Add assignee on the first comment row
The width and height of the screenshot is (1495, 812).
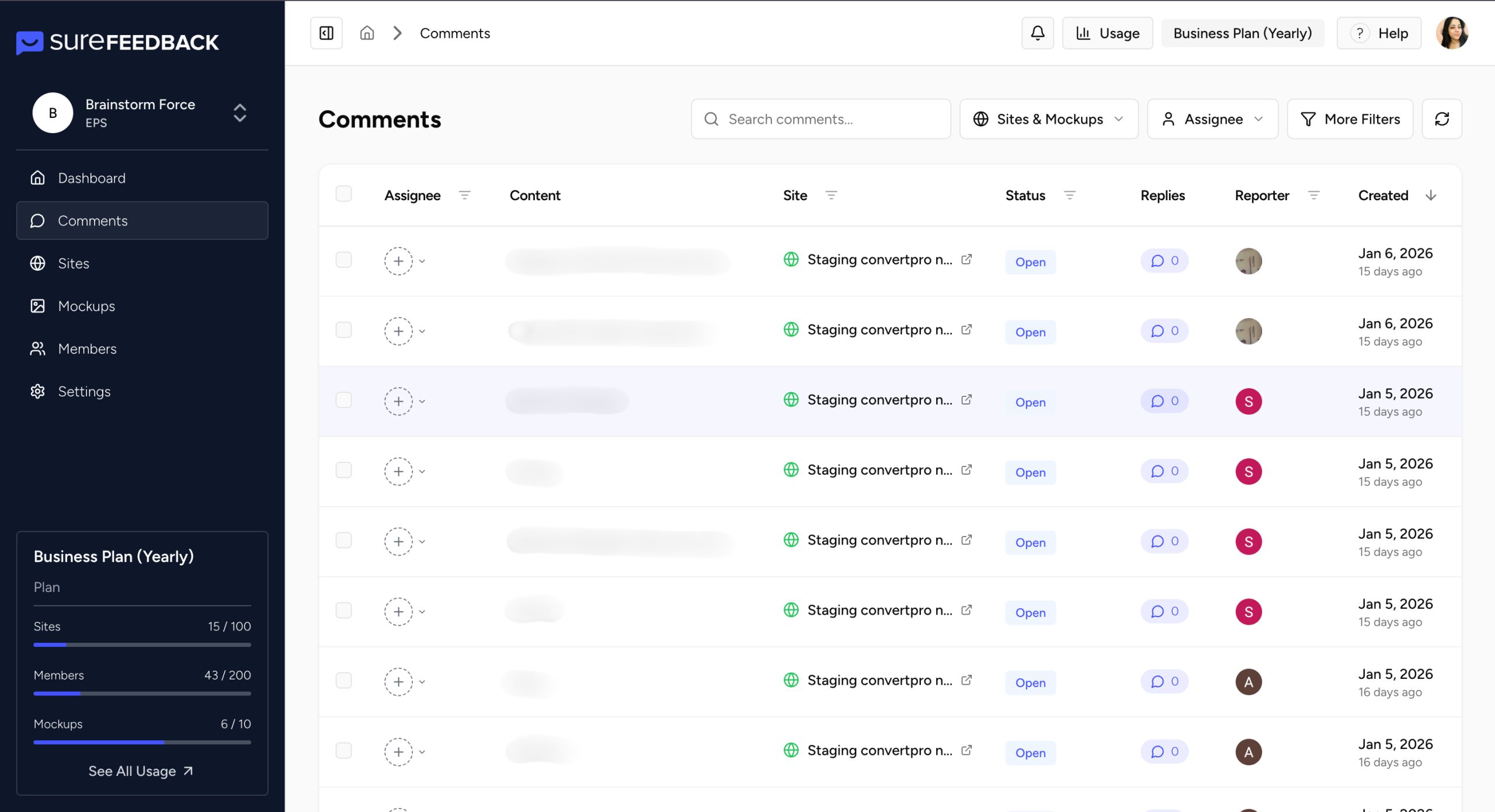coord(398,261)
